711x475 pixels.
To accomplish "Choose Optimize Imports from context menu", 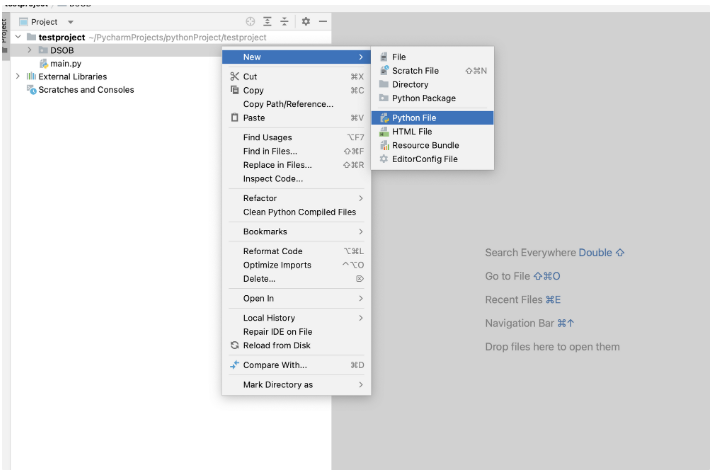I will tap(297, 265).
